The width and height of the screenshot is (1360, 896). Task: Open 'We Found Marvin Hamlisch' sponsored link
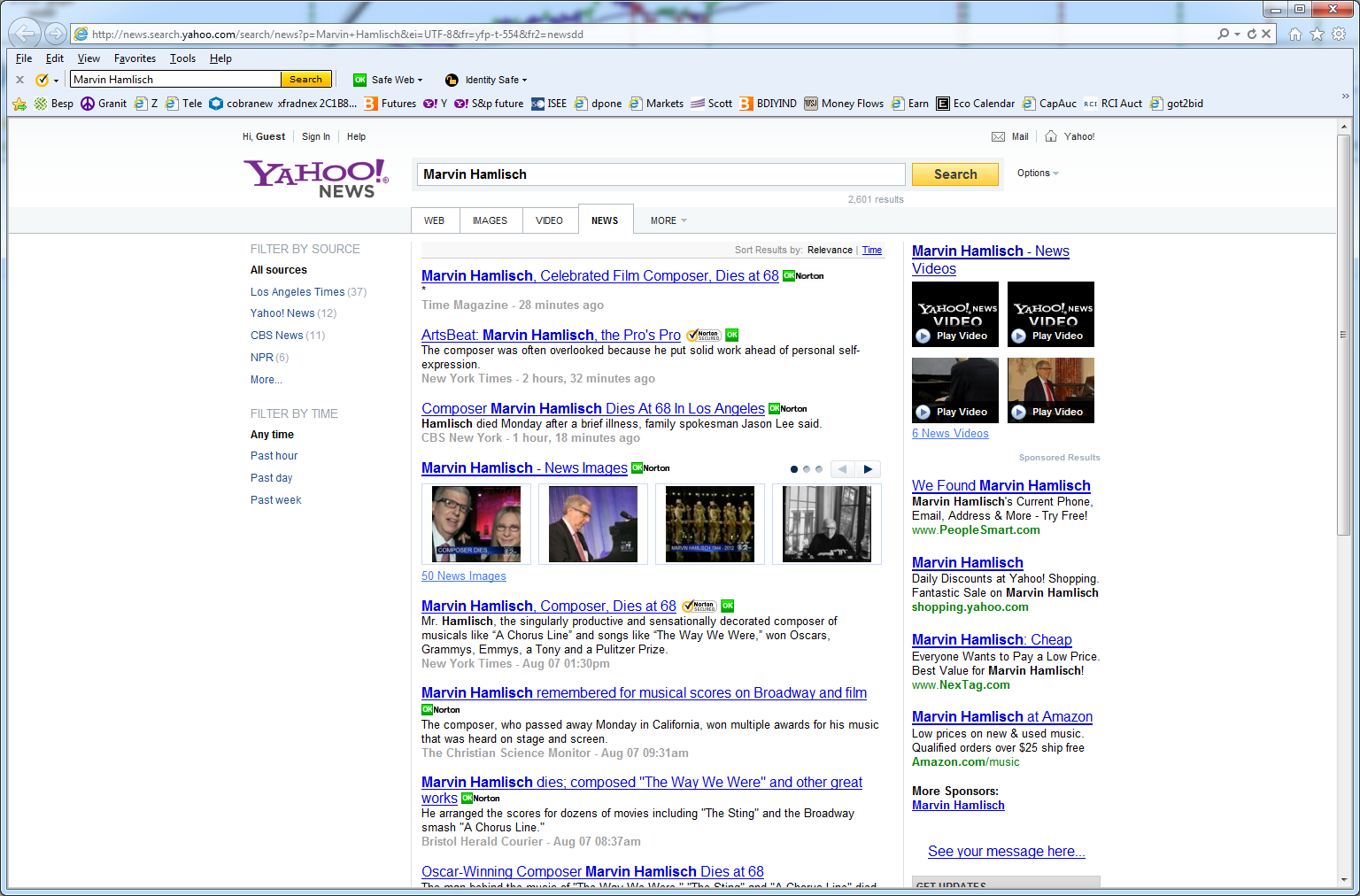[x=1001, y=486]
